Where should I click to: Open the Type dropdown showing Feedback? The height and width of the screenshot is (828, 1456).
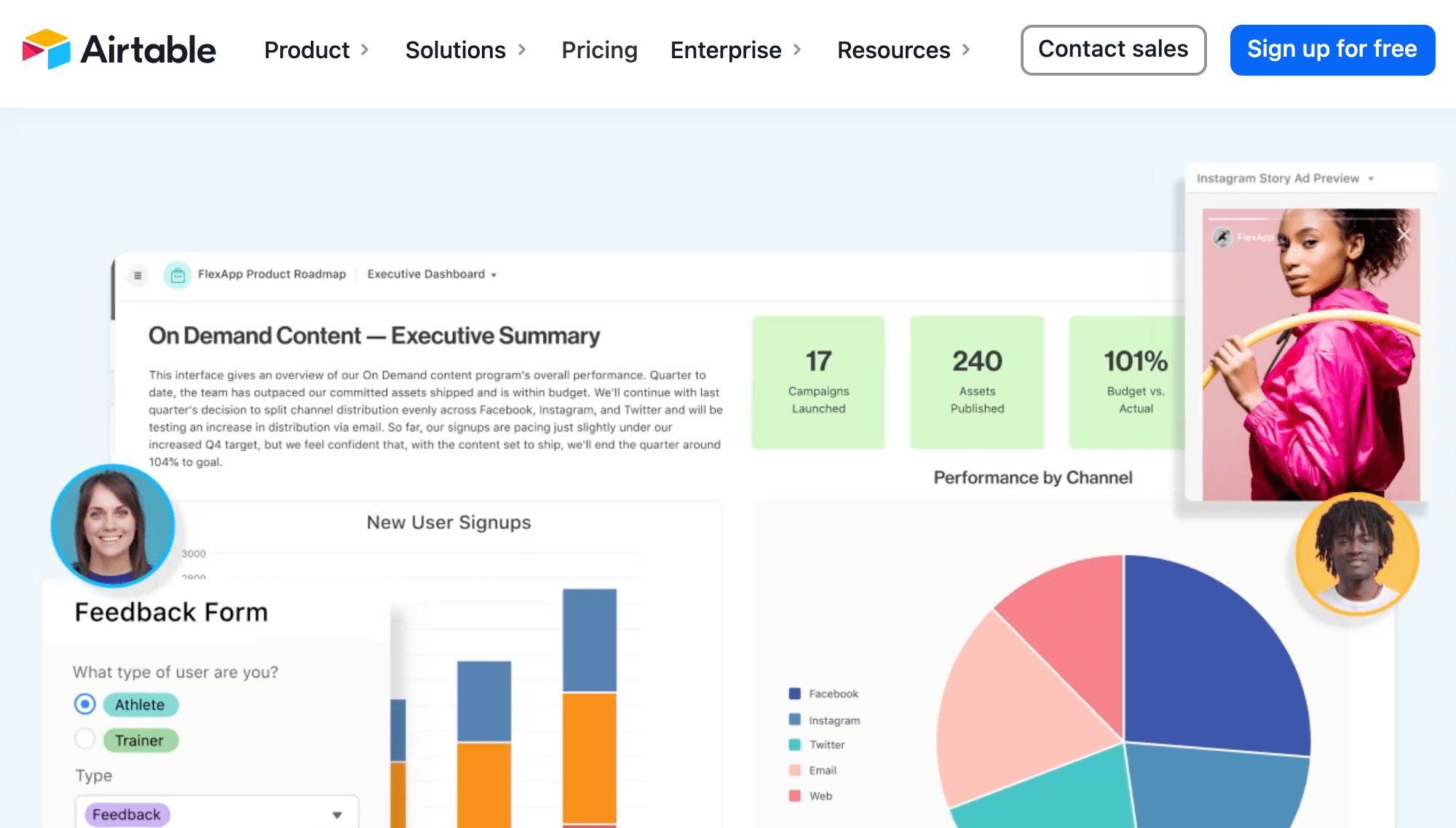tap(217, 814)
